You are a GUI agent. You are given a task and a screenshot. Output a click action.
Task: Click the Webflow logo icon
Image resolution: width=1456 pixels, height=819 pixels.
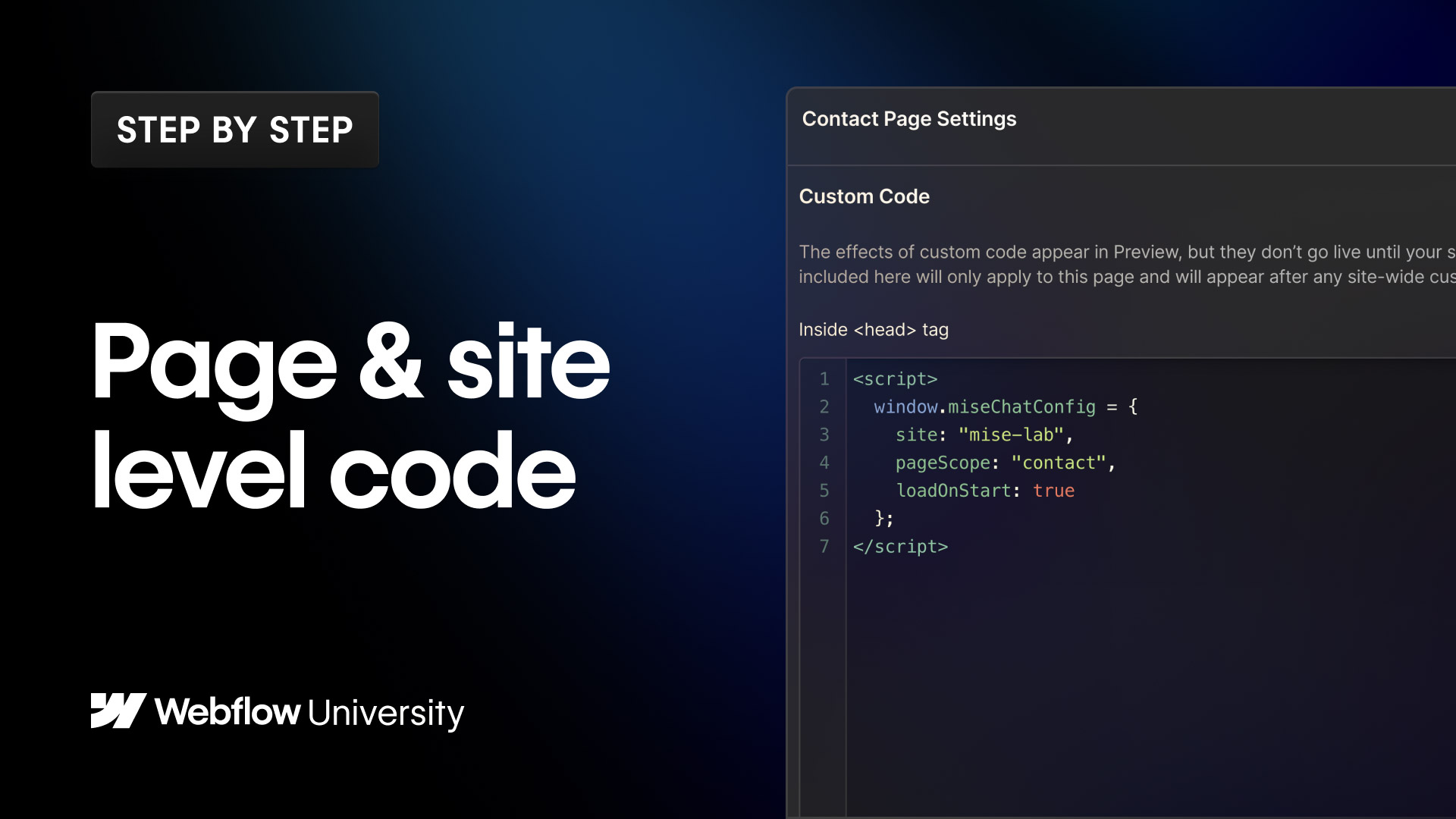click(x=118, y=711)
